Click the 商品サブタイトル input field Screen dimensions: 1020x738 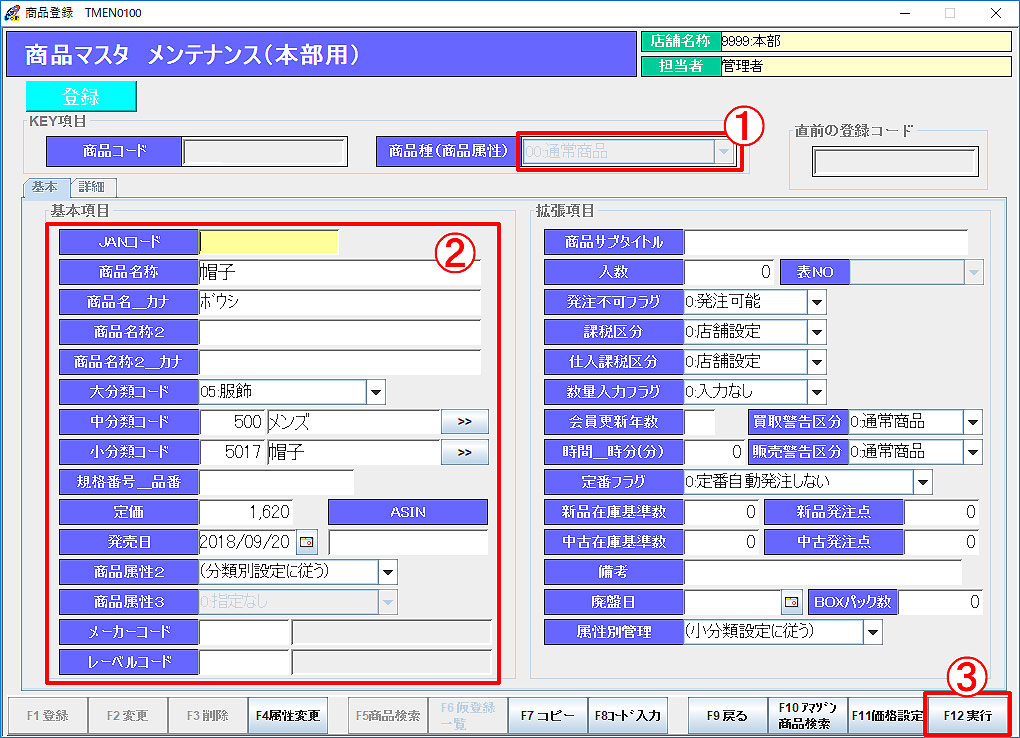tap(825, 242)
